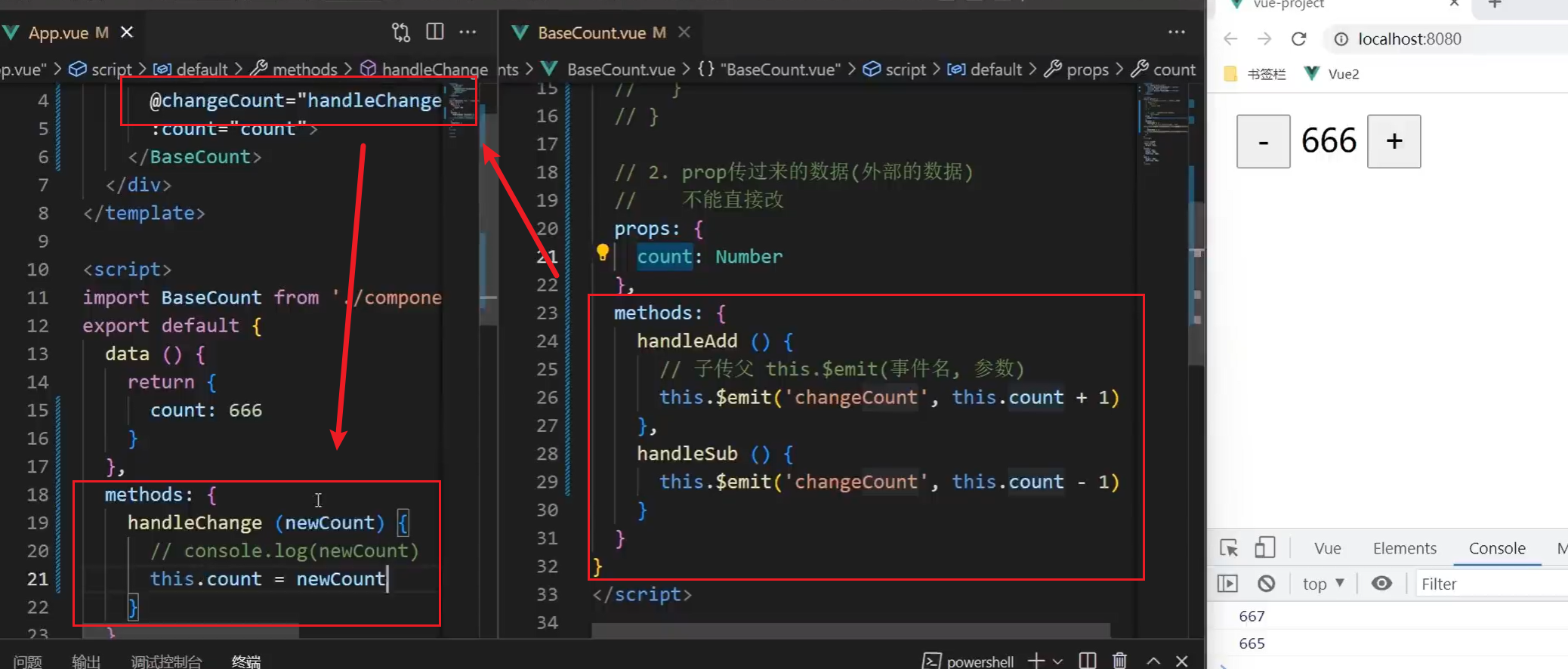Place cursor on 'count: 666' line
This screenshot has width=1568, height=669.
(x=206, y=410)
